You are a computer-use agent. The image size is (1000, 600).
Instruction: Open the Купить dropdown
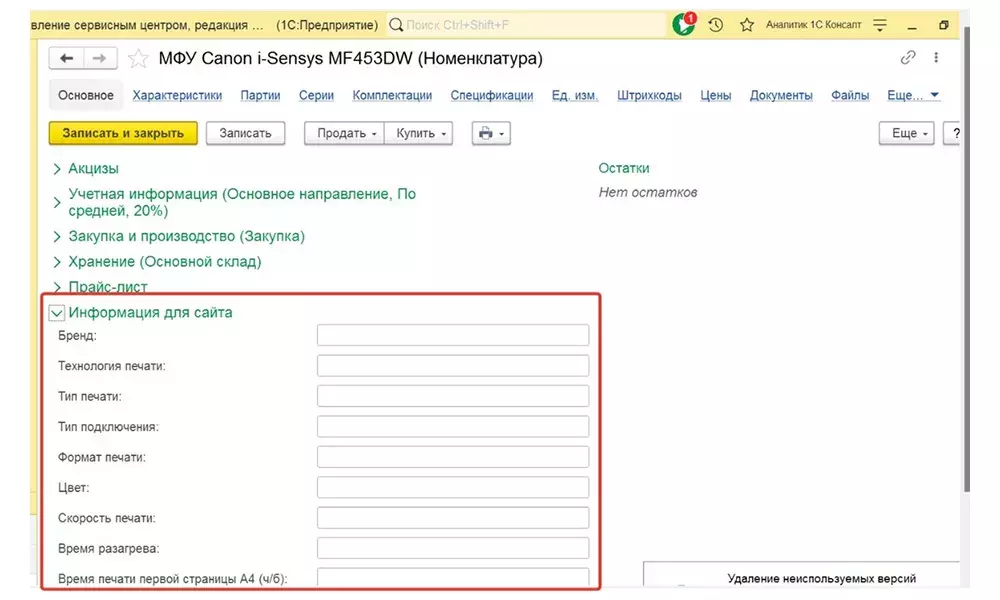pyautogui.click(x=414, y=132)
